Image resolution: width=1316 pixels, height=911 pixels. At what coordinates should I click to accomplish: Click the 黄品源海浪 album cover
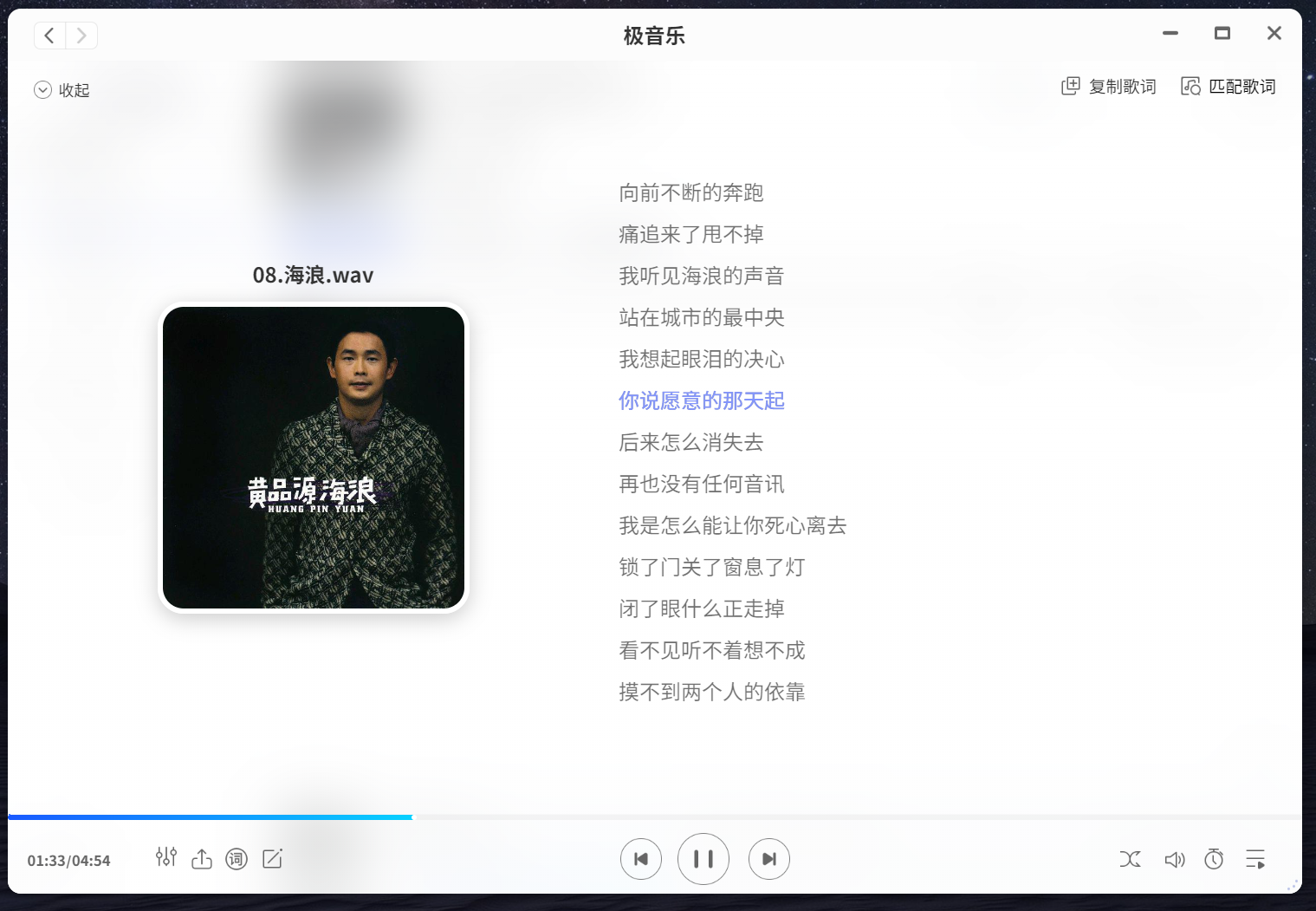coord(314,458)
